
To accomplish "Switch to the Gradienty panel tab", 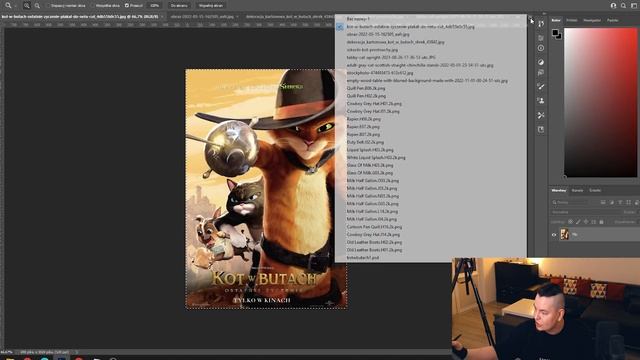I will click(x=592, y=20).
